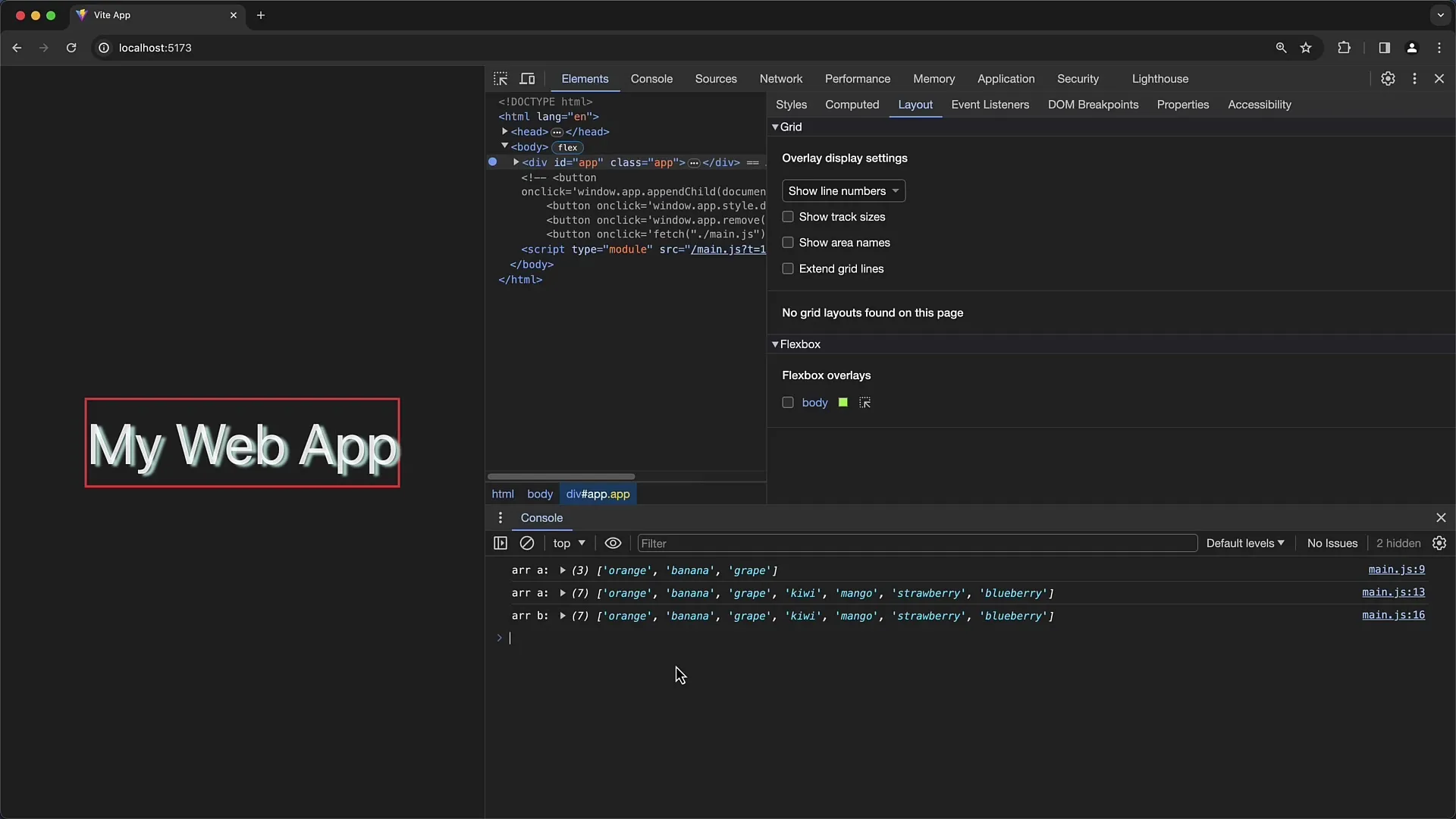Enable Extend grid lines

coord(788,268)
